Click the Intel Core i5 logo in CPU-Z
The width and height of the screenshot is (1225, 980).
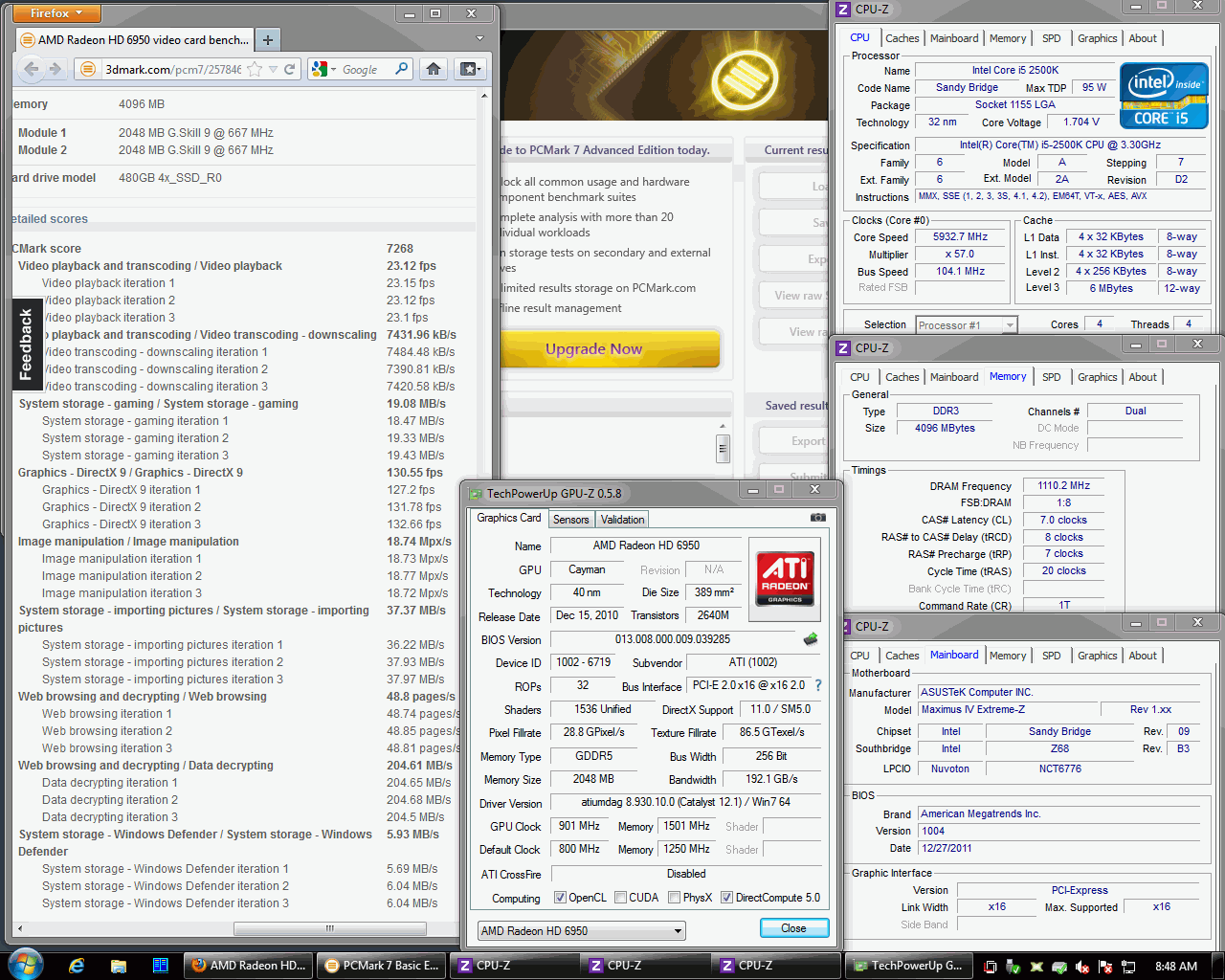pos(1164,96)
